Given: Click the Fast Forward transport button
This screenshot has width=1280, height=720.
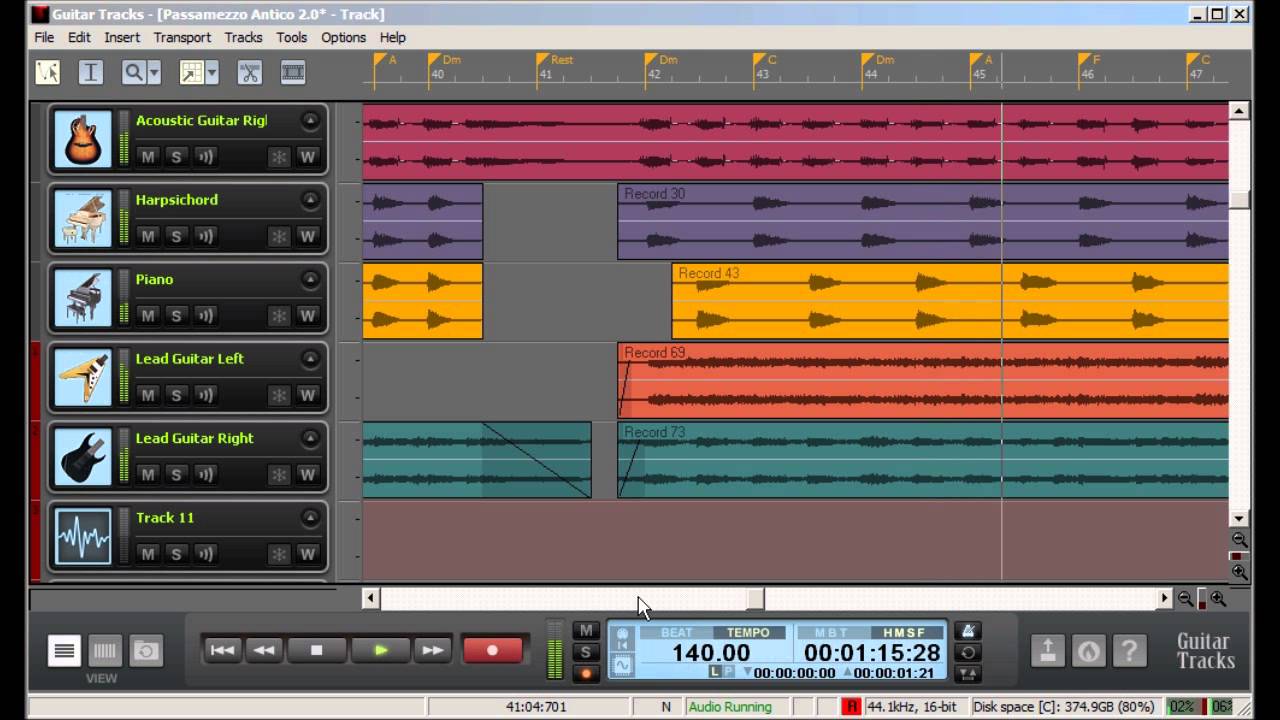Looking at the screenshot, I should 432,650.
